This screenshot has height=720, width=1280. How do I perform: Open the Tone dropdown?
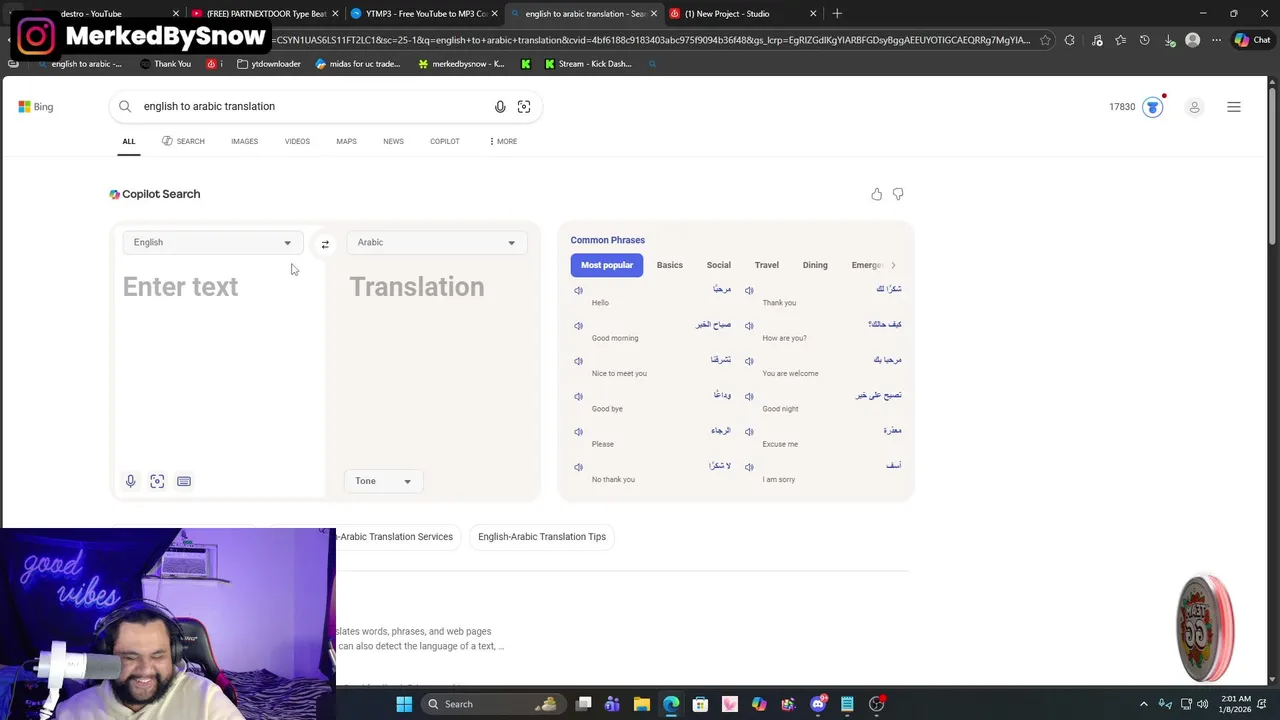(x=383, y=481)
